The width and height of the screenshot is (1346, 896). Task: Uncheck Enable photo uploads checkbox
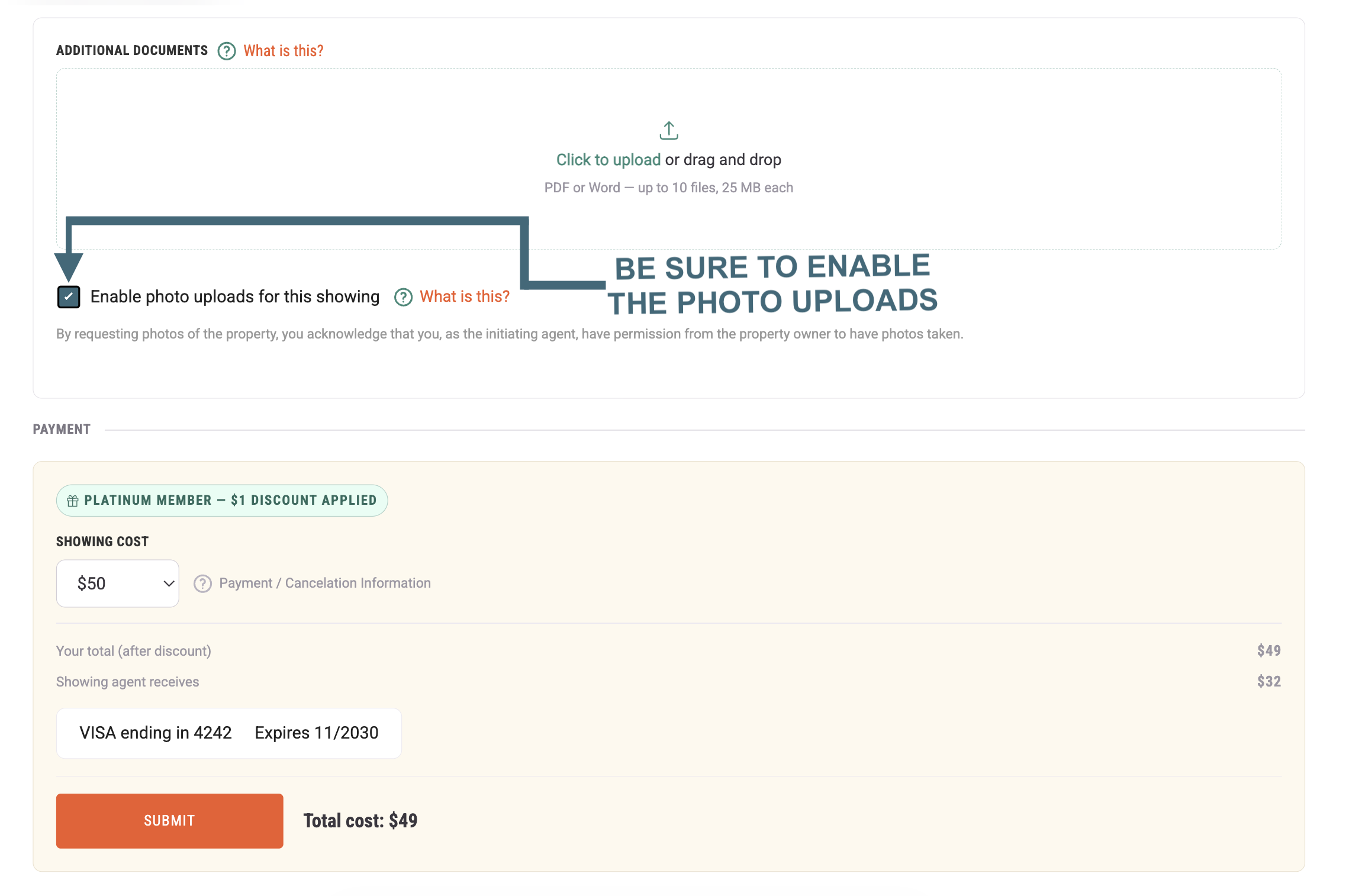click(69, 297)
